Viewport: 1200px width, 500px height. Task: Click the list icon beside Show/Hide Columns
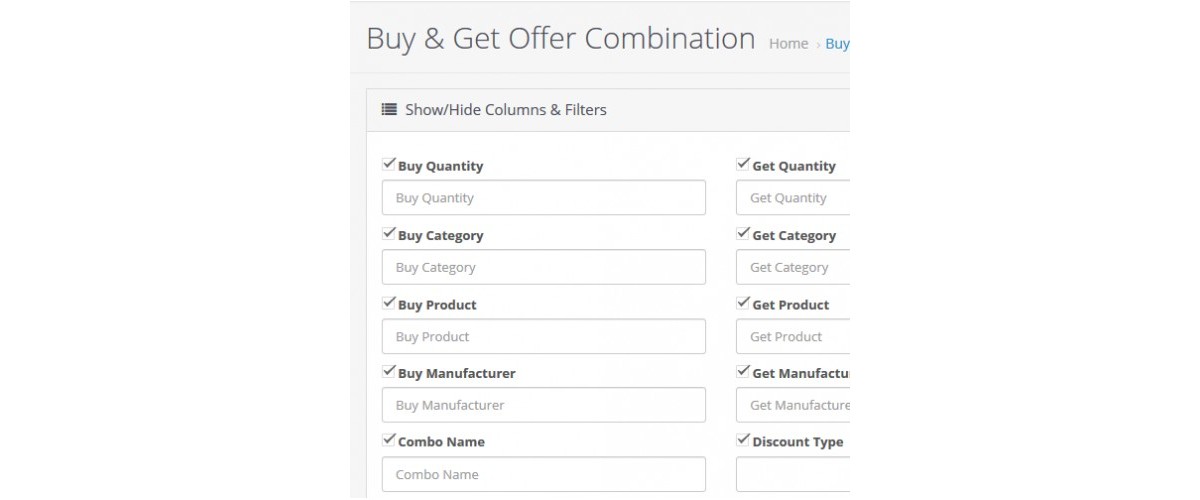click(390, 110)
